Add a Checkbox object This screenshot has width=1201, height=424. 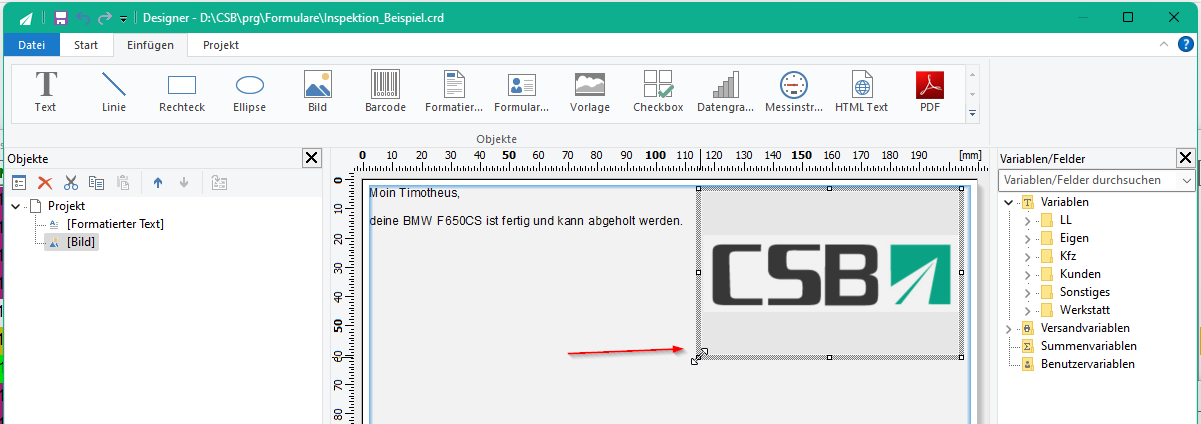coord(658,92)
